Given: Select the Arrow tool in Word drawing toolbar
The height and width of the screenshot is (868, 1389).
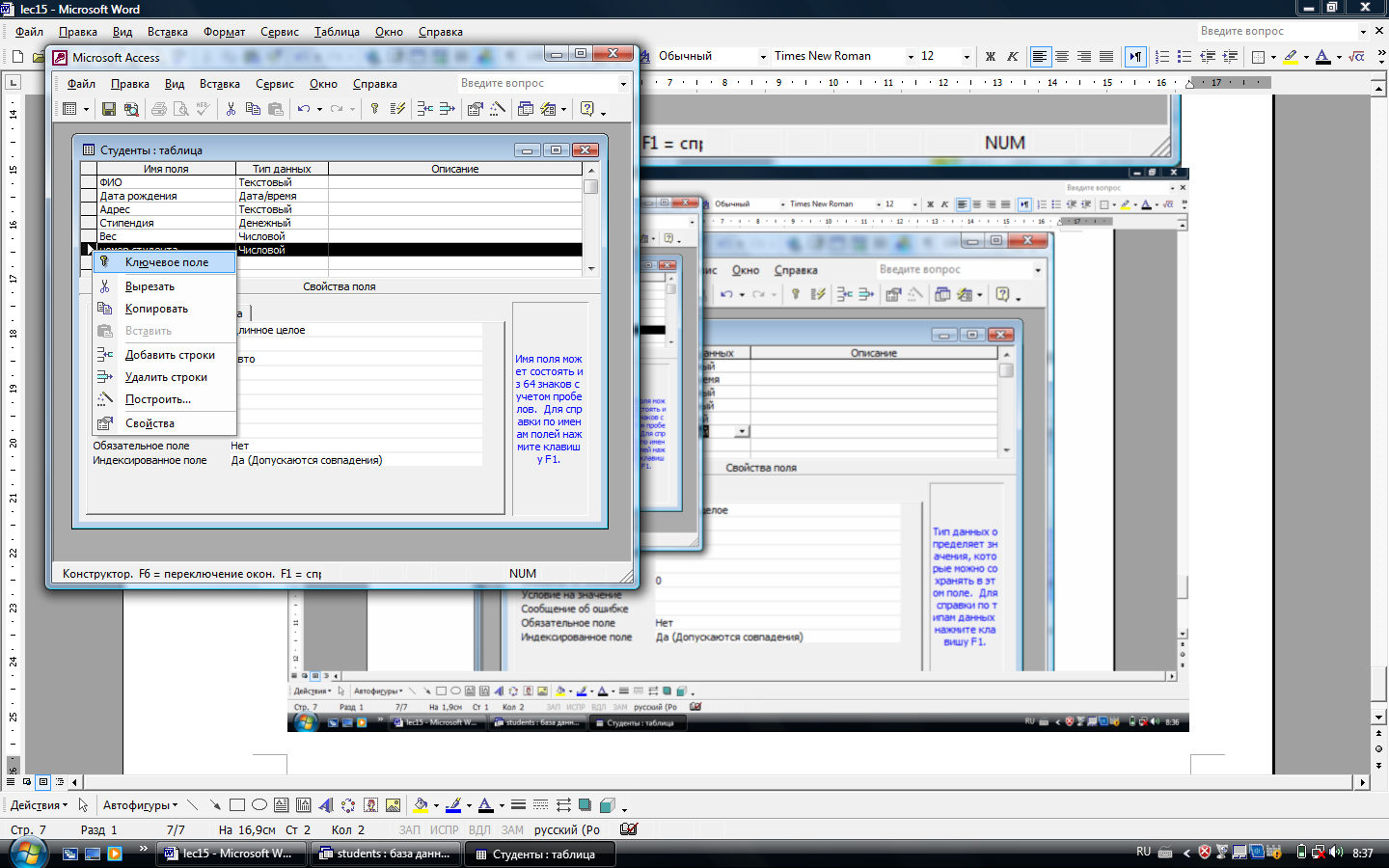Looking at the screenshot, I should coord(214,805).
